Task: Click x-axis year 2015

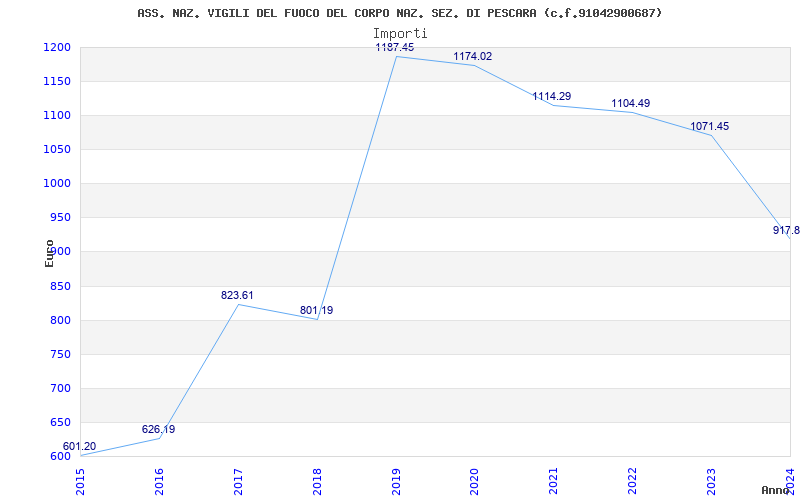Action: pyautogui.click(x=81, y=481)
